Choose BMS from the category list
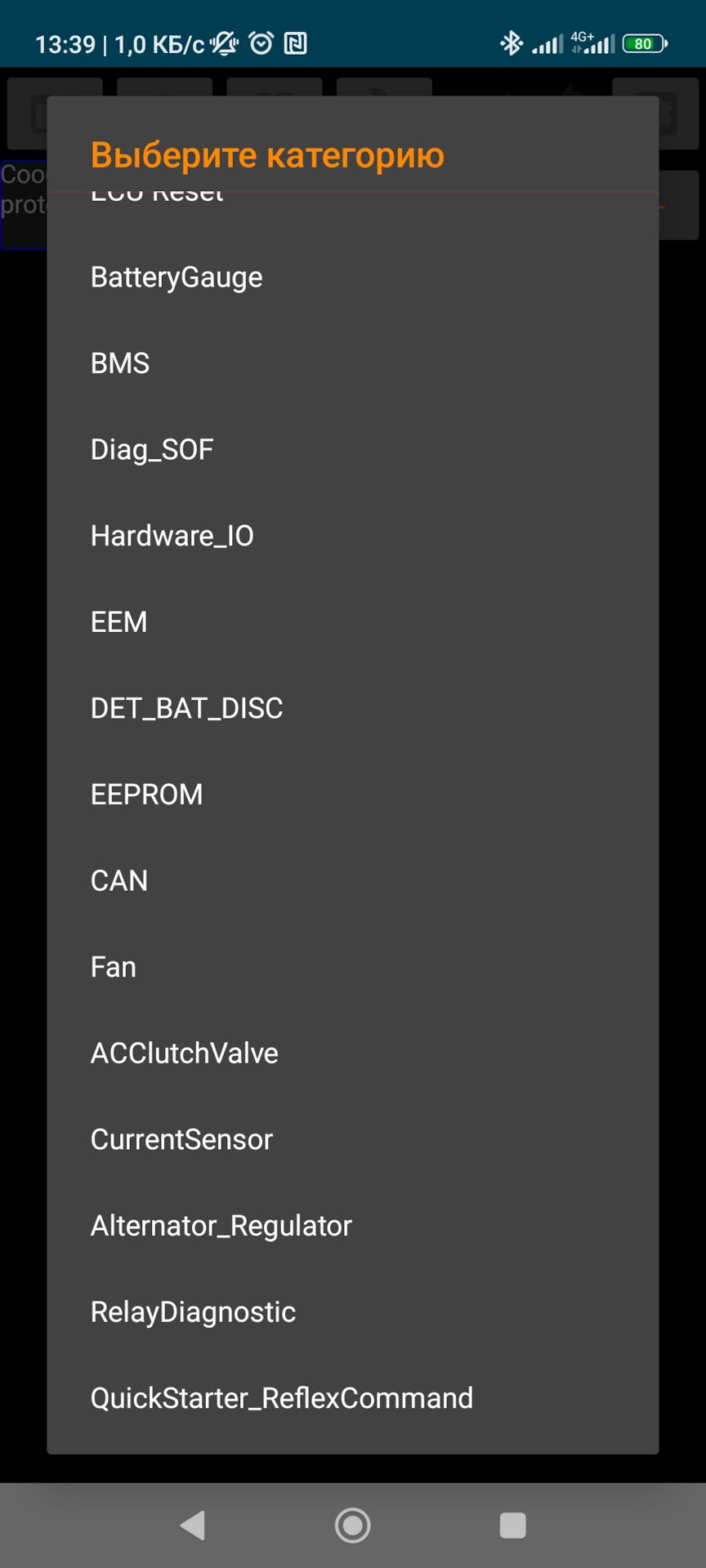The image size is (706, 1568). [120, 363]
